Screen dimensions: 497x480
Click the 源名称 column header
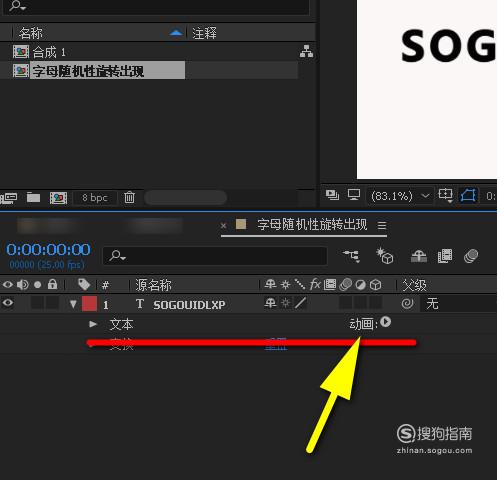(x=153, y=285)
